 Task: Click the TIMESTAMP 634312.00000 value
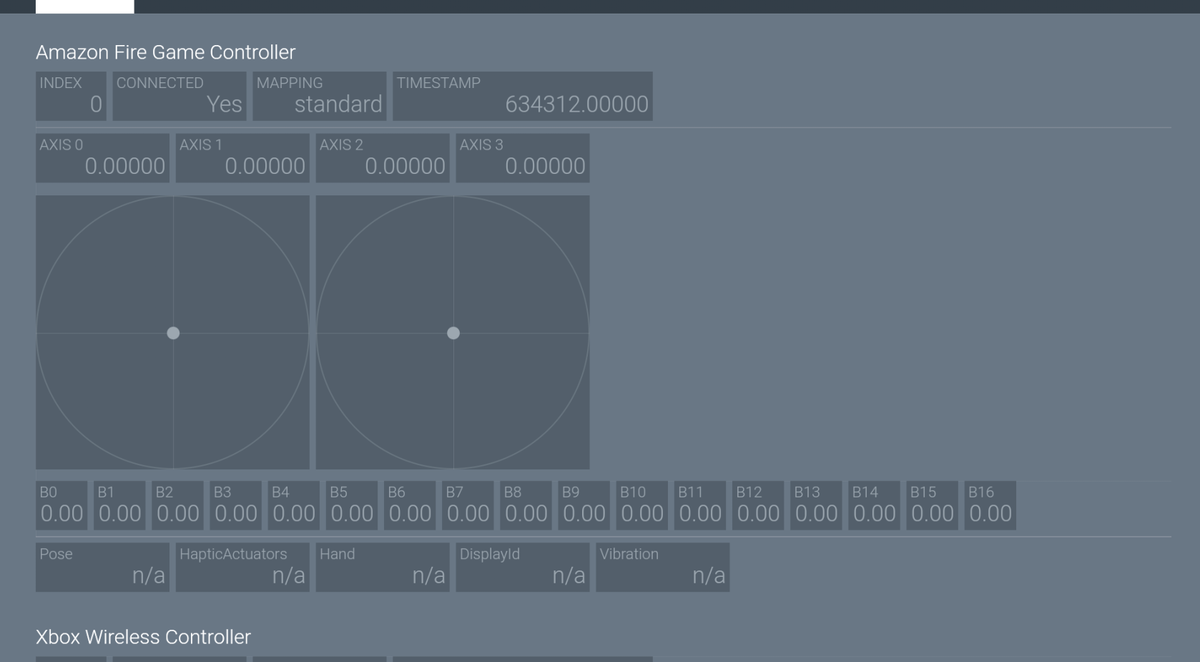click(x=523, y=96)
